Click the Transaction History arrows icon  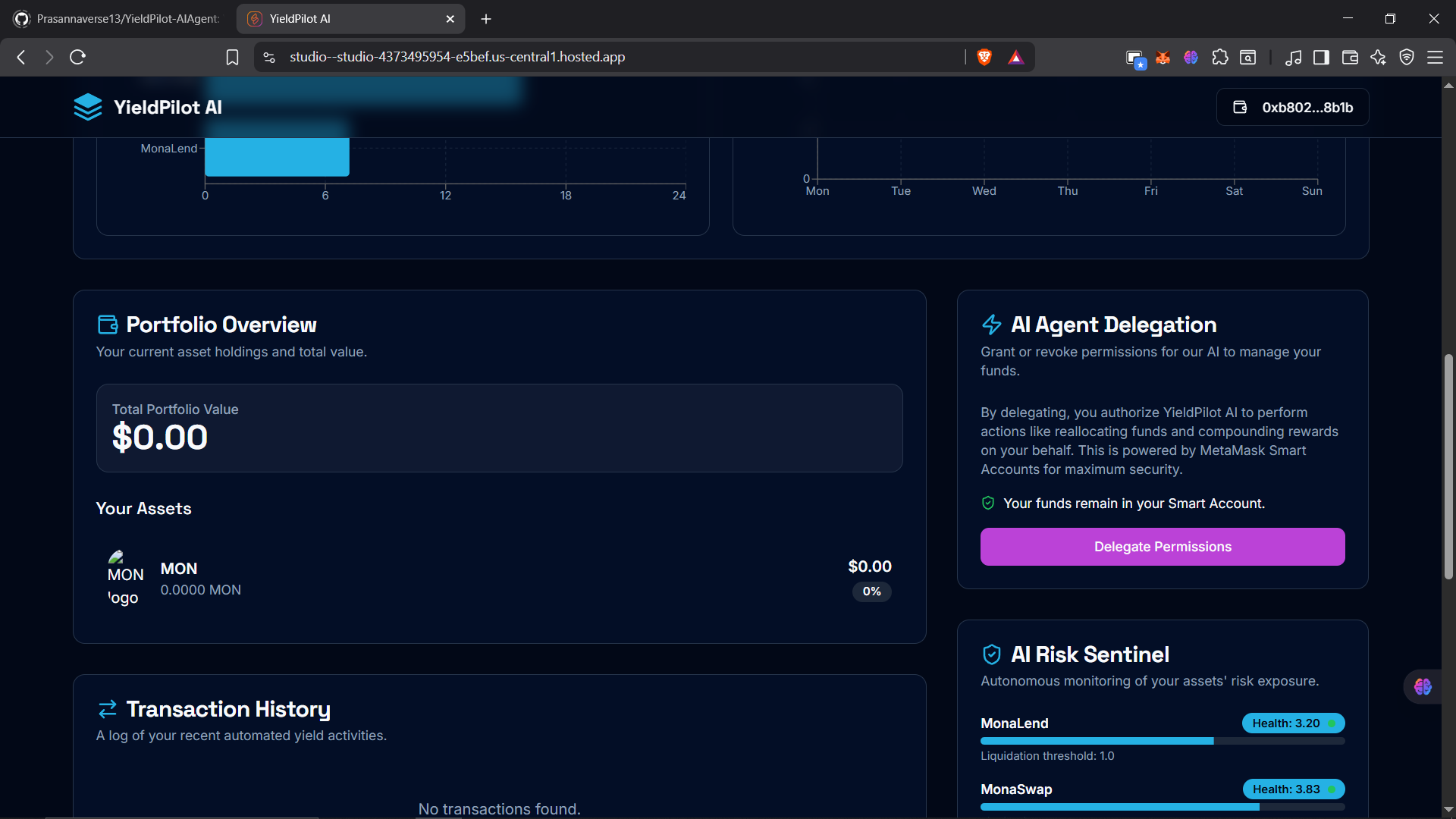108,709
